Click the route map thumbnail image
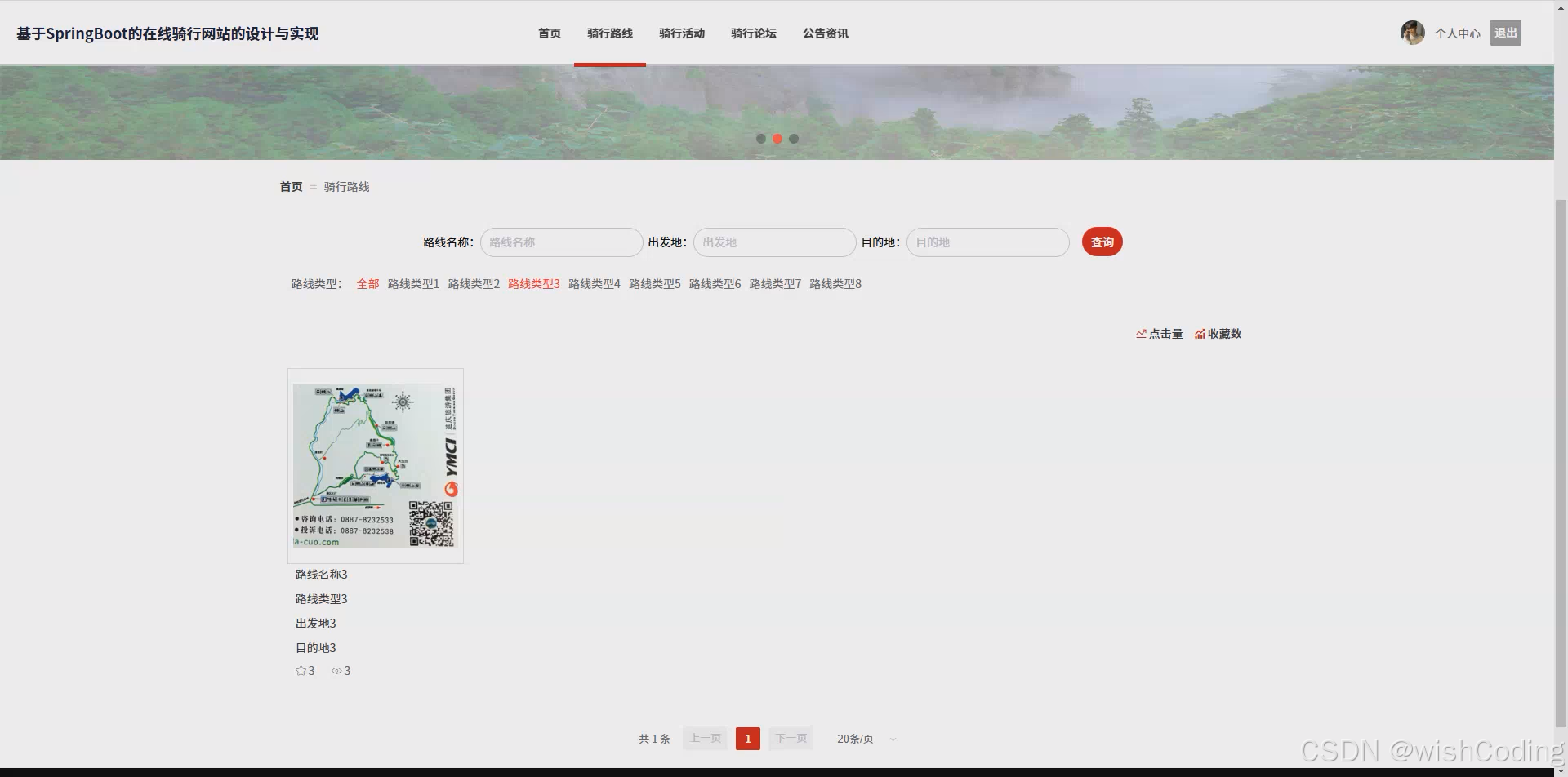 pos(375,464)
